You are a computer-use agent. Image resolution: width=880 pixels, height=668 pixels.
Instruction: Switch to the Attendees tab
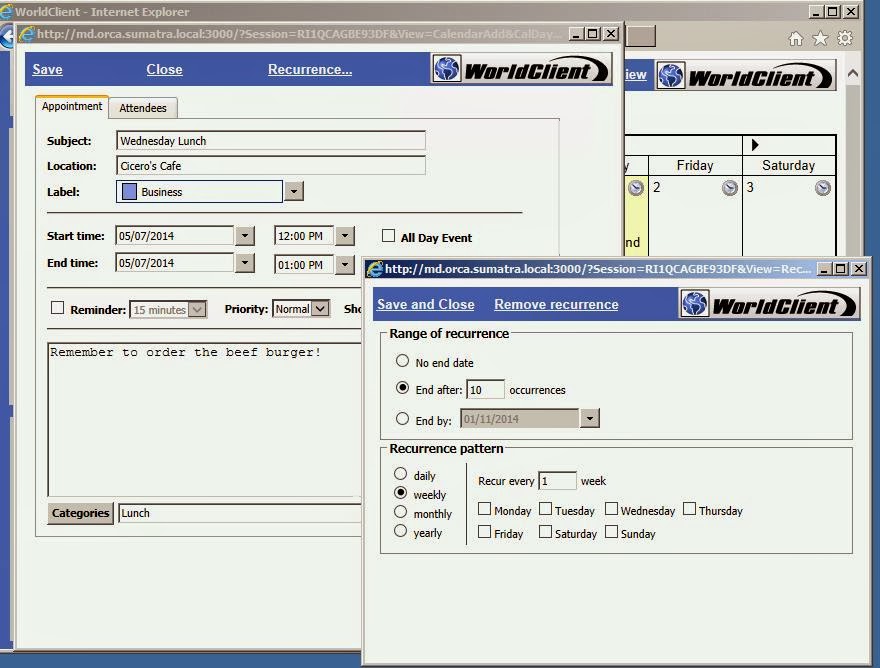[143, 108]
